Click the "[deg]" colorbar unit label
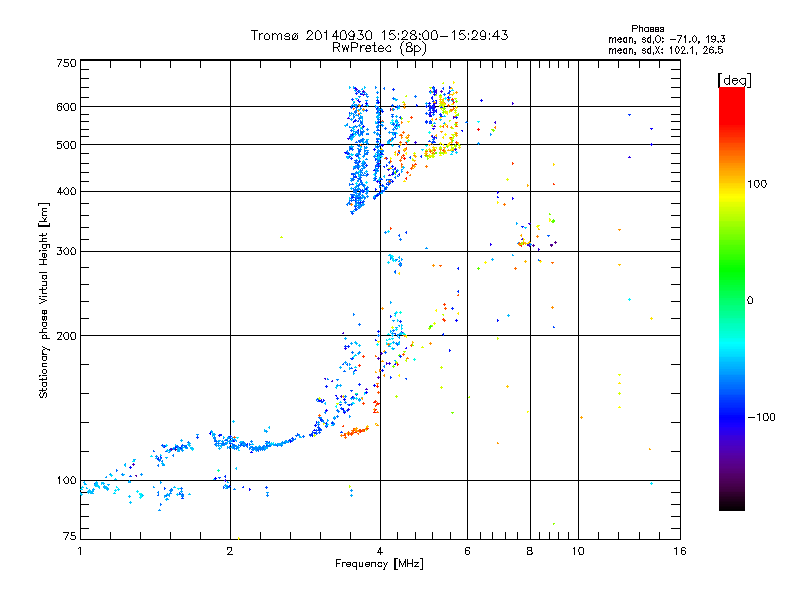The image size is (800, 600). 734,80
